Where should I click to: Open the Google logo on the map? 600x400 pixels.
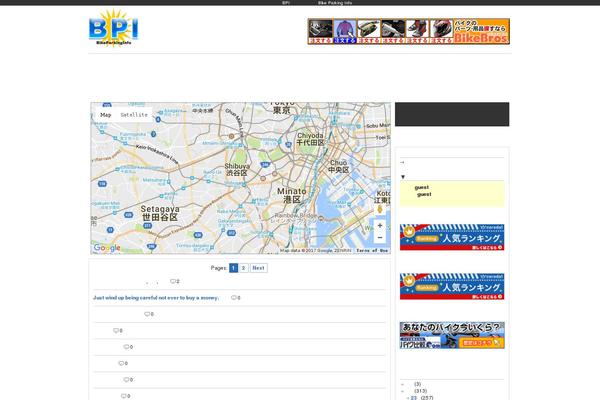pos(107,248)
